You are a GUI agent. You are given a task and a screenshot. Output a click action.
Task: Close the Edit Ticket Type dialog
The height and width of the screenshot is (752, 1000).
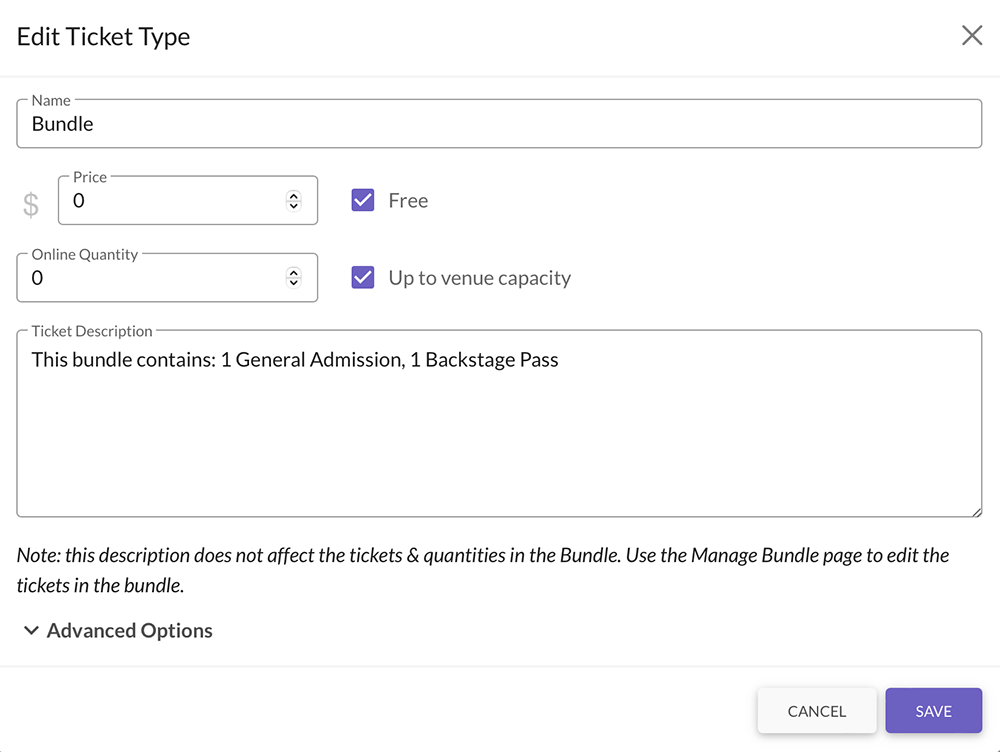(x=972, y=36)
